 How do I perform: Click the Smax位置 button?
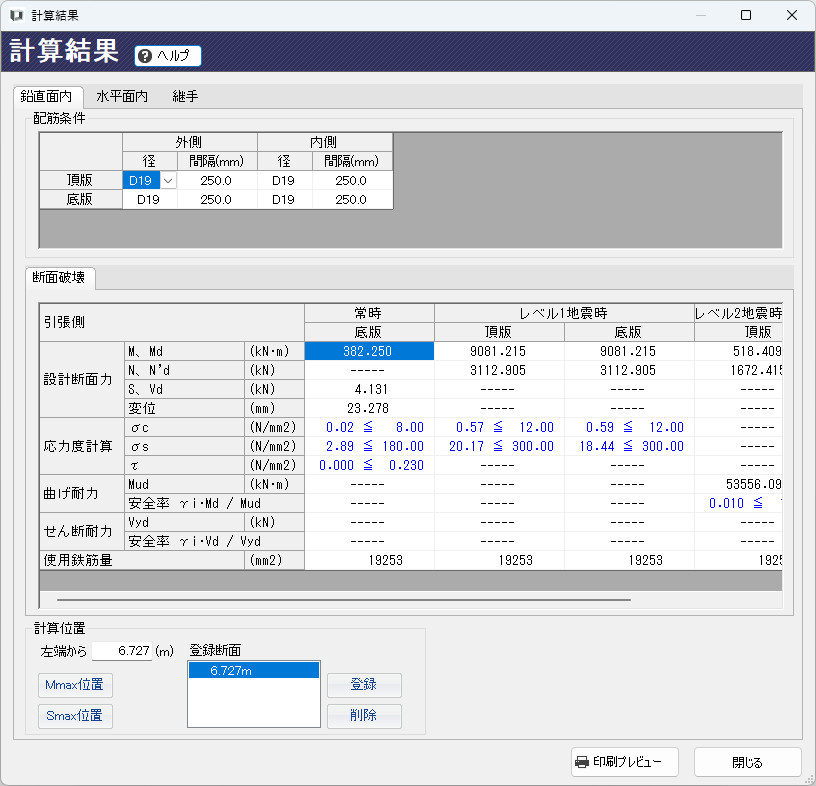click(x=75, y=716)
